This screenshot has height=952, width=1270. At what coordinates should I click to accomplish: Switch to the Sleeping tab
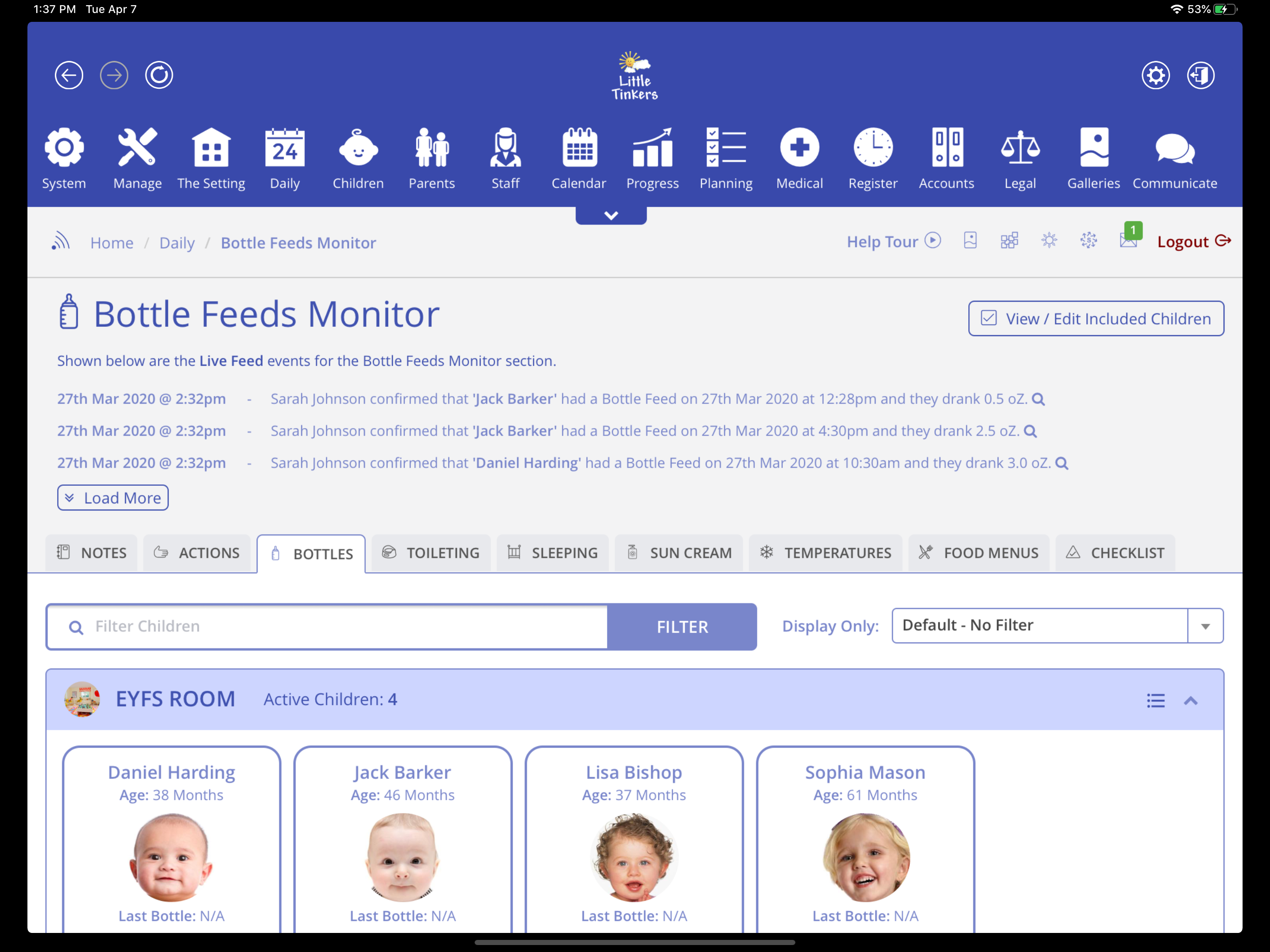(552, 553)
